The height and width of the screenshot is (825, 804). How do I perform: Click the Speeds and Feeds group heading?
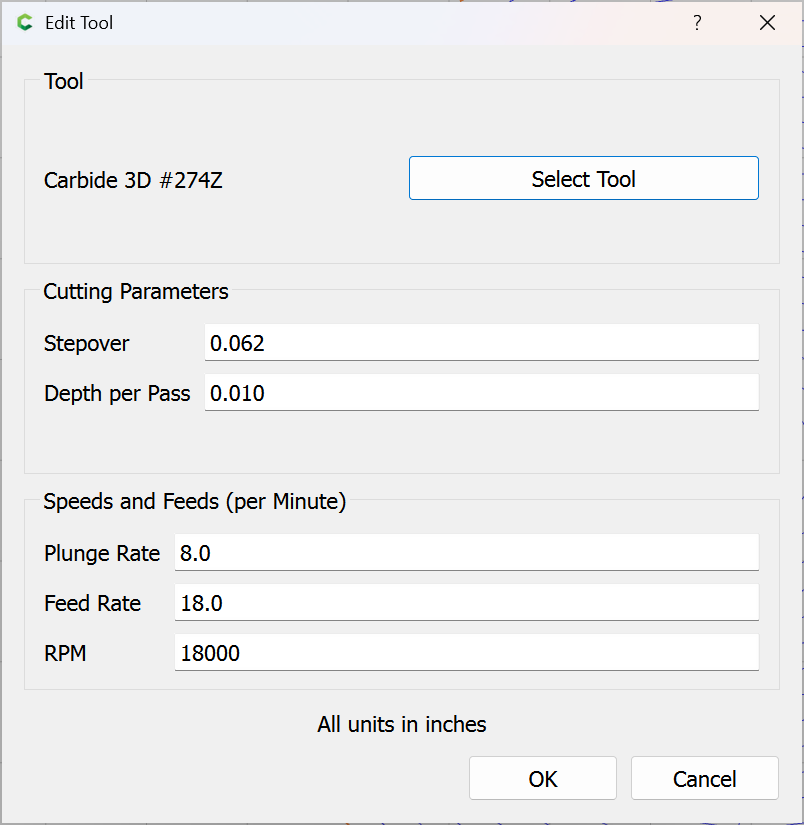pyautogui.click(x=195, y=502)
